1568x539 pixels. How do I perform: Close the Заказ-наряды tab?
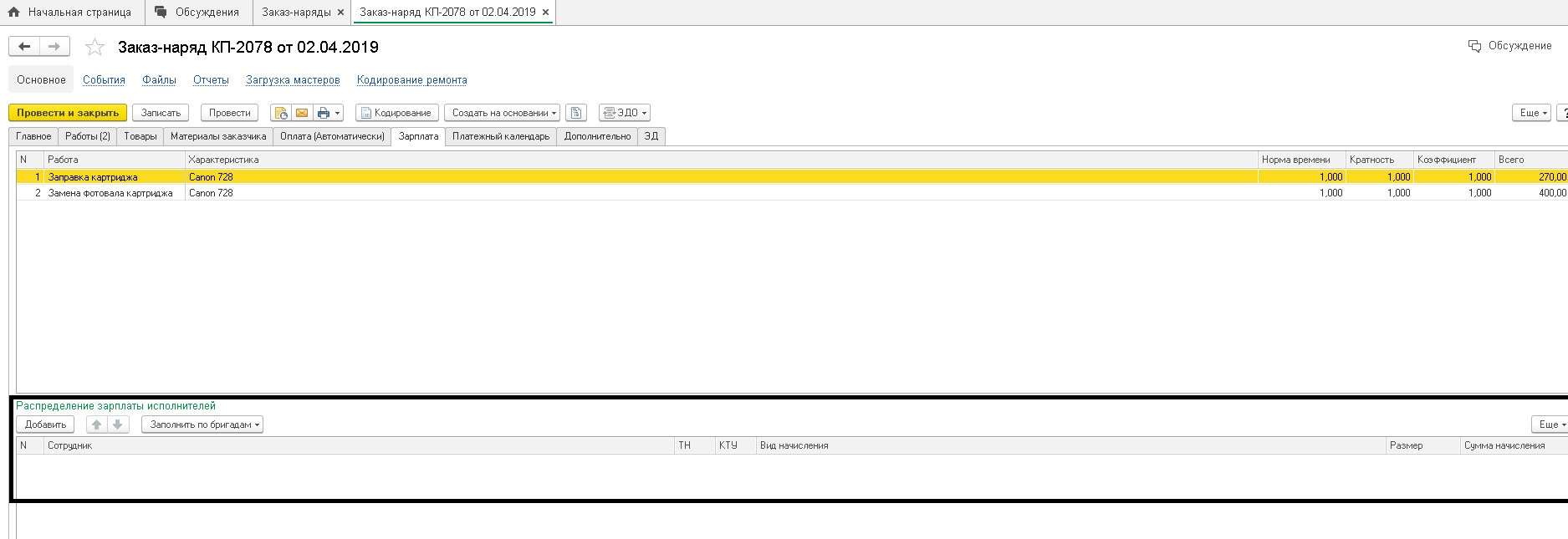pyautogui.click(x=340, y=13)
